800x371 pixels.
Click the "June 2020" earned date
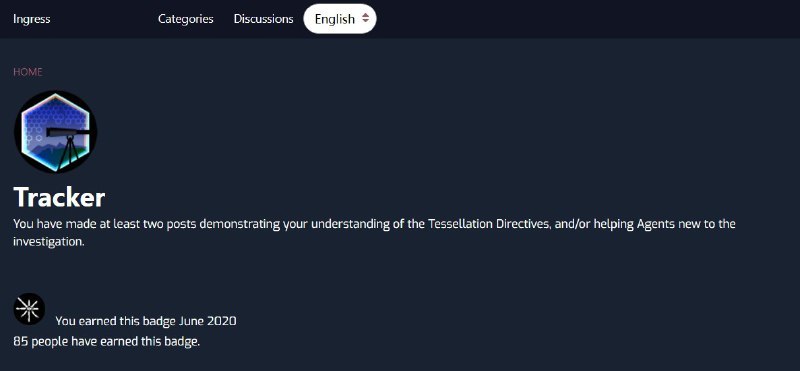click(x=208, y=321)
